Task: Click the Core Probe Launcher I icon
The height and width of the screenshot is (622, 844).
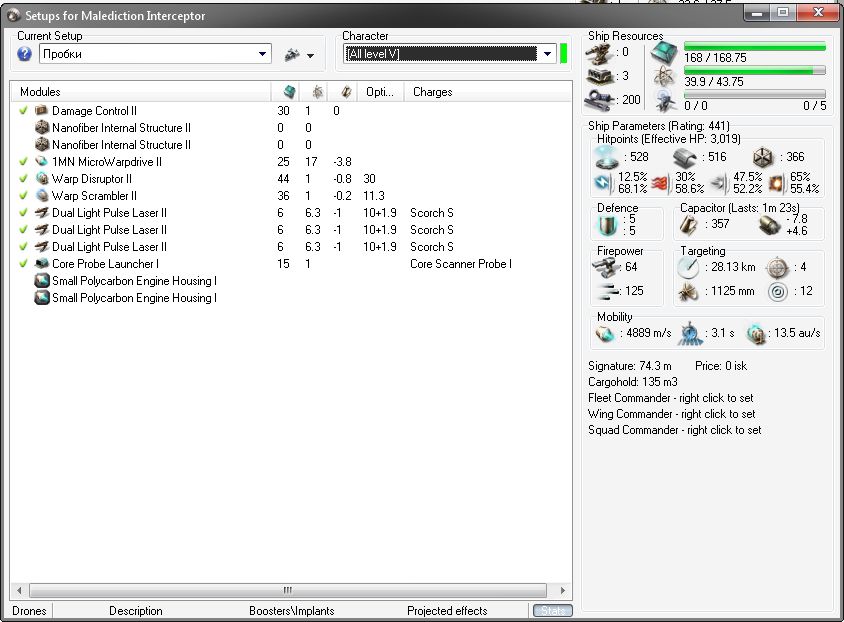Action: pos(41,264)
